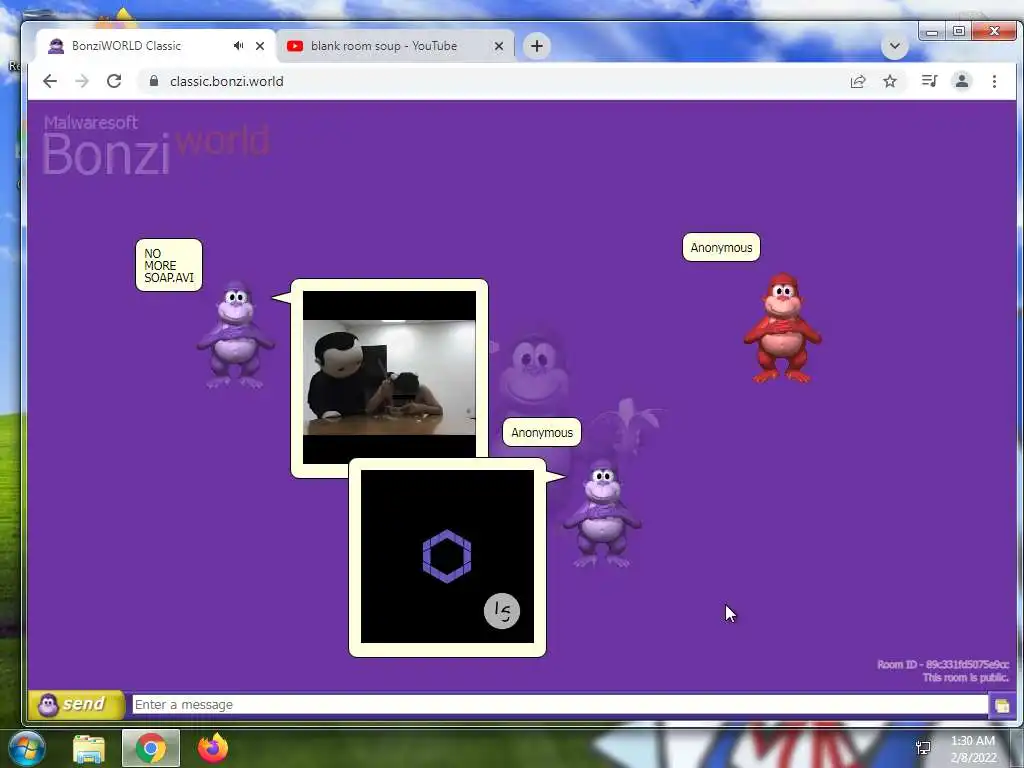Image resolution: width=1024 pixels, height=768 pixels.
Task: Click the network tray icon
Action: [923, 748]
